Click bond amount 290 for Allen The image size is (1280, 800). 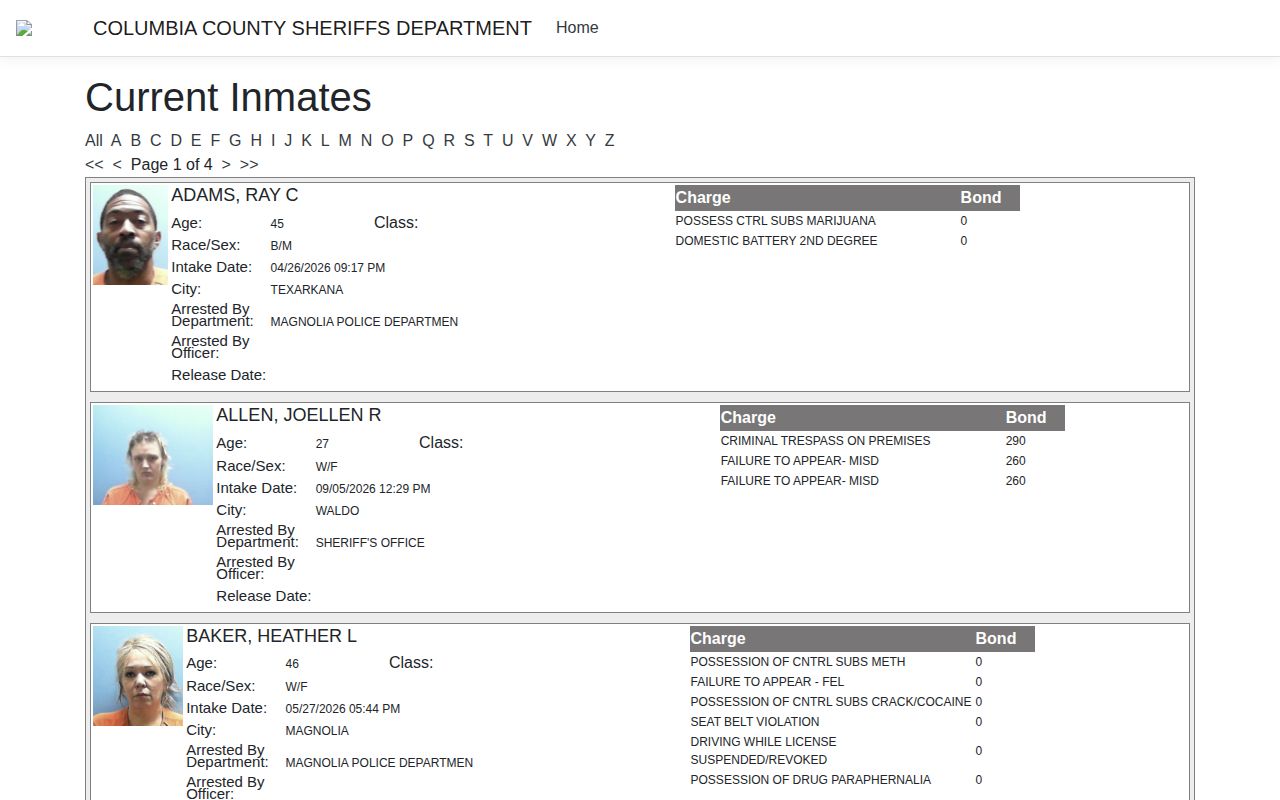click(x=1016, y=441)
